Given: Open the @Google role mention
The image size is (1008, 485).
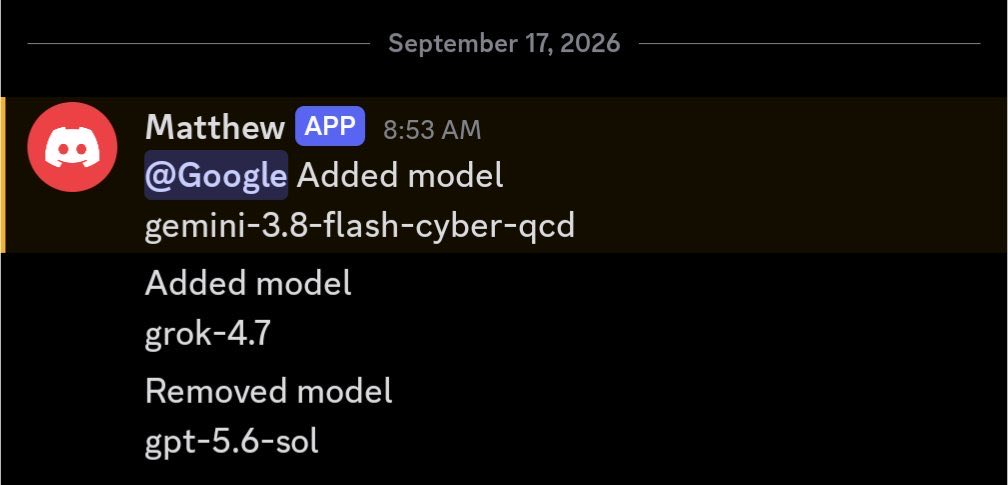Looking at the screenshot, I should point(215,175).
